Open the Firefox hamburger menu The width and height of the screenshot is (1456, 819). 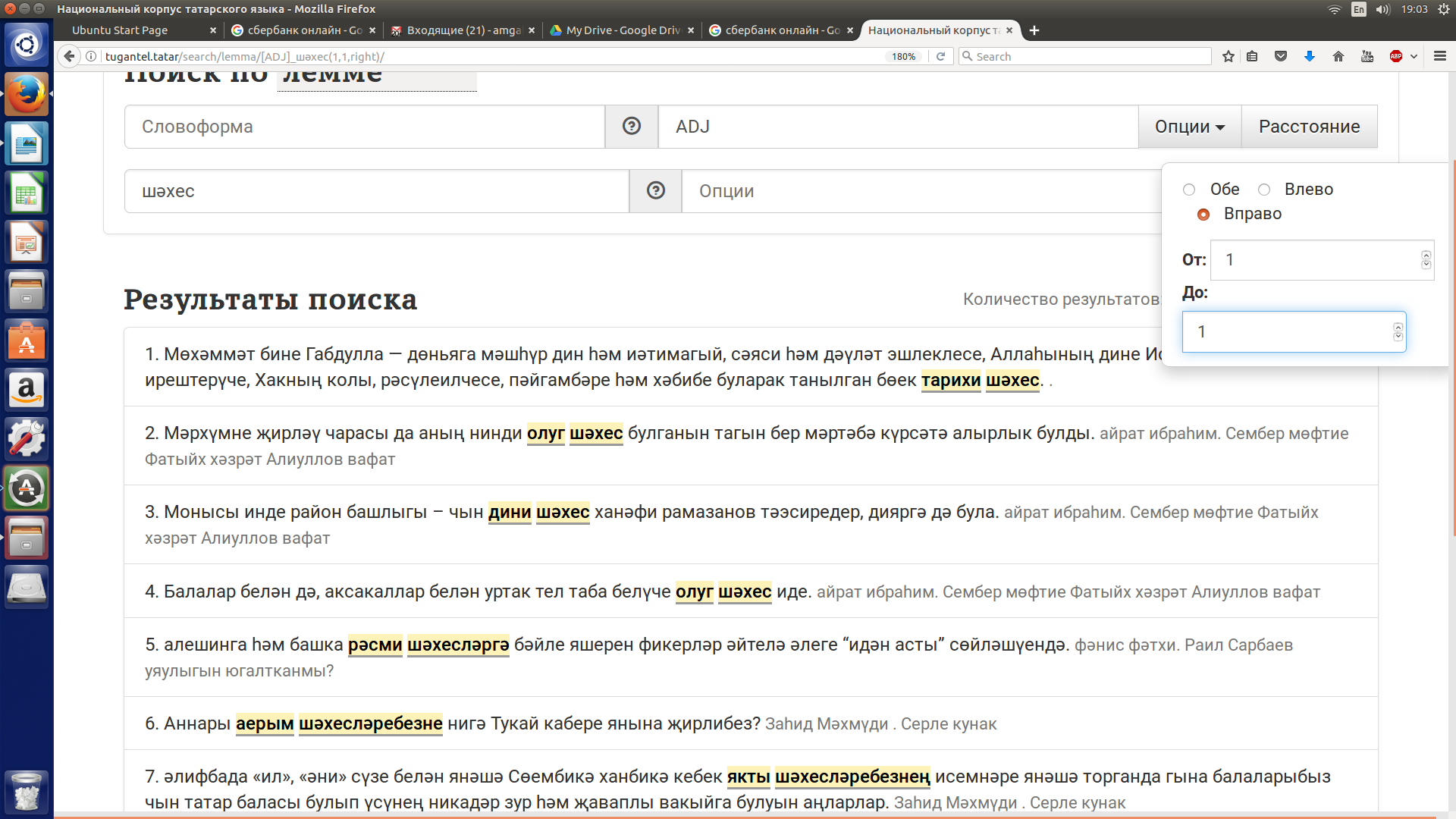tap(1439, 55)
